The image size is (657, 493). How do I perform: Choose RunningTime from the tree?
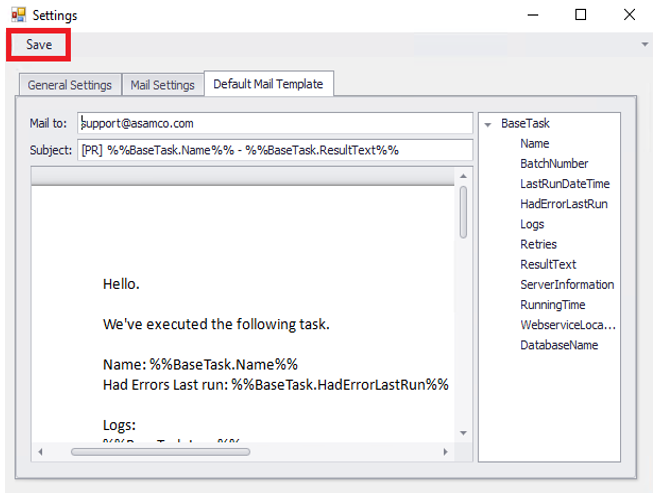552,304
